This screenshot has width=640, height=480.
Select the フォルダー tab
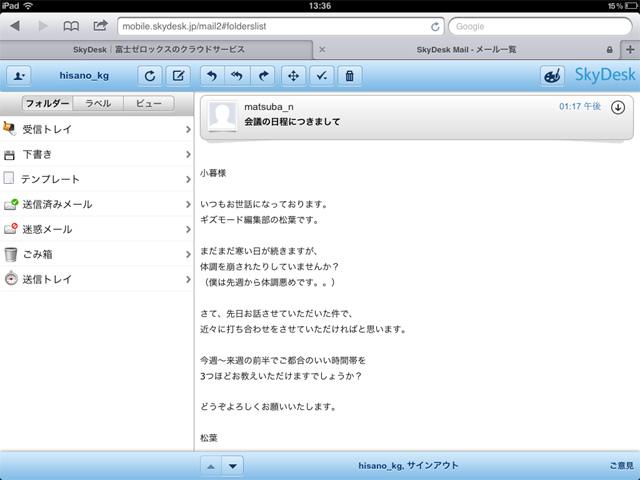pyautogui.click(x=47, y=103)
